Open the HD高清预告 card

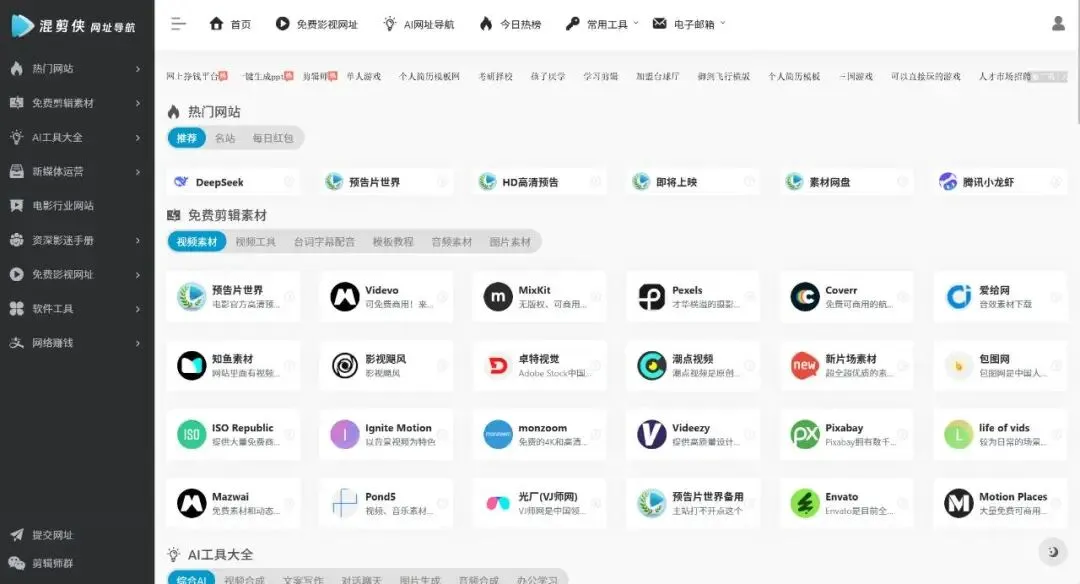[539, 182]
